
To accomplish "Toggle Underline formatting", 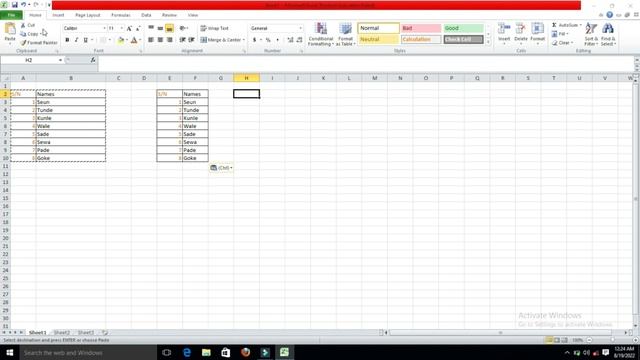I will point(85,40).
